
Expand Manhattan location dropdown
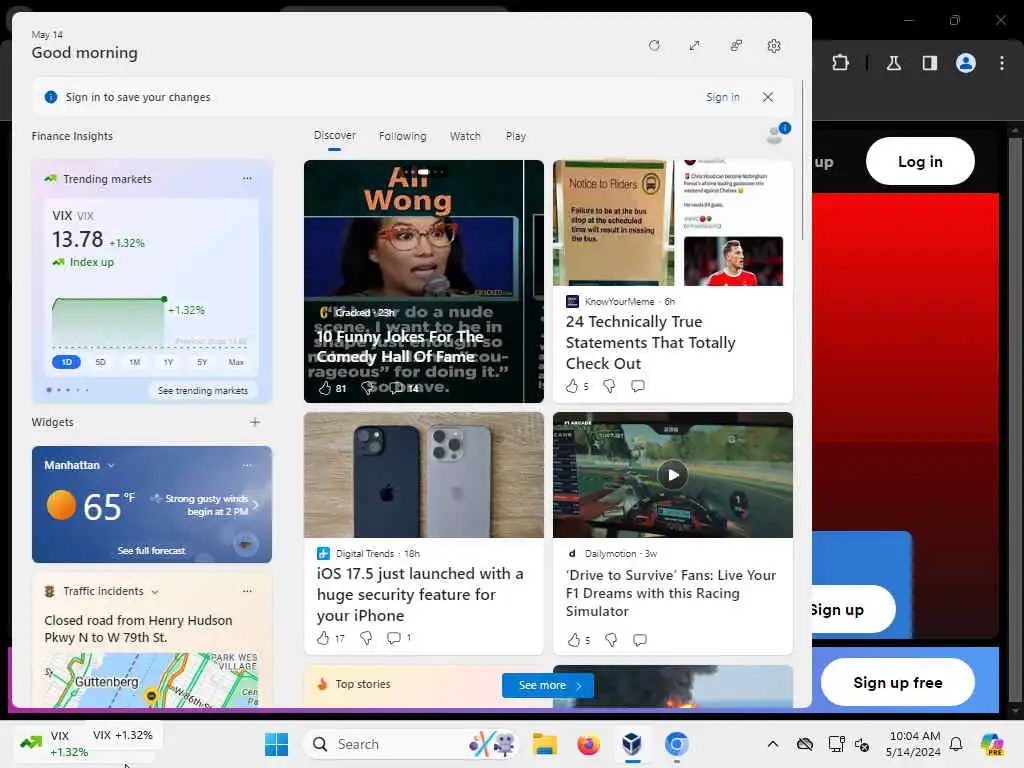click(x=111, y=466)
